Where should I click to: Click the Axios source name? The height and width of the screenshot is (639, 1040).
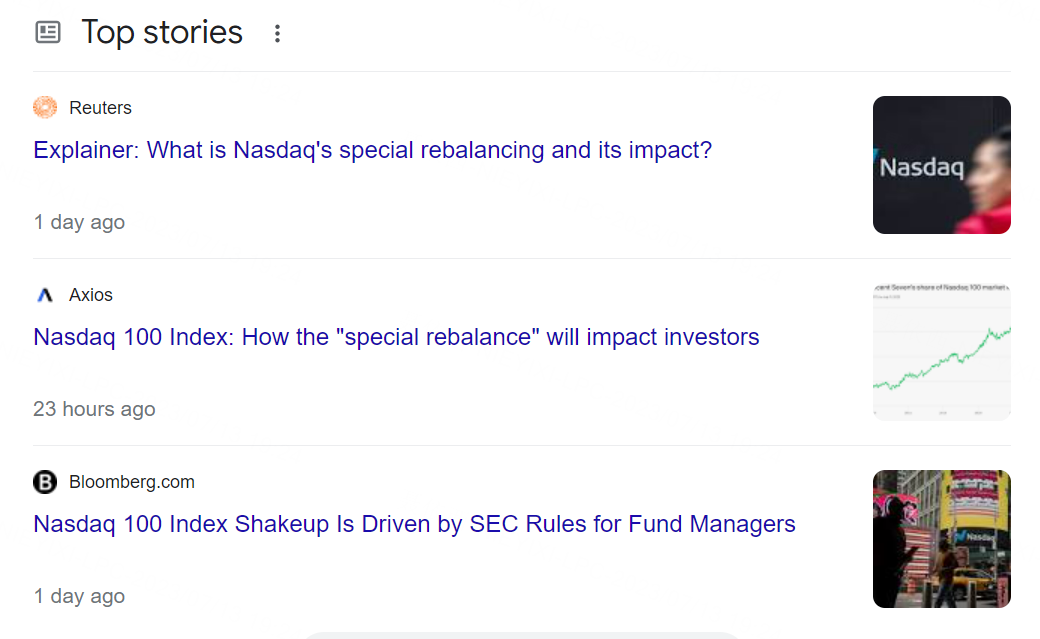[x=91, y=295]
